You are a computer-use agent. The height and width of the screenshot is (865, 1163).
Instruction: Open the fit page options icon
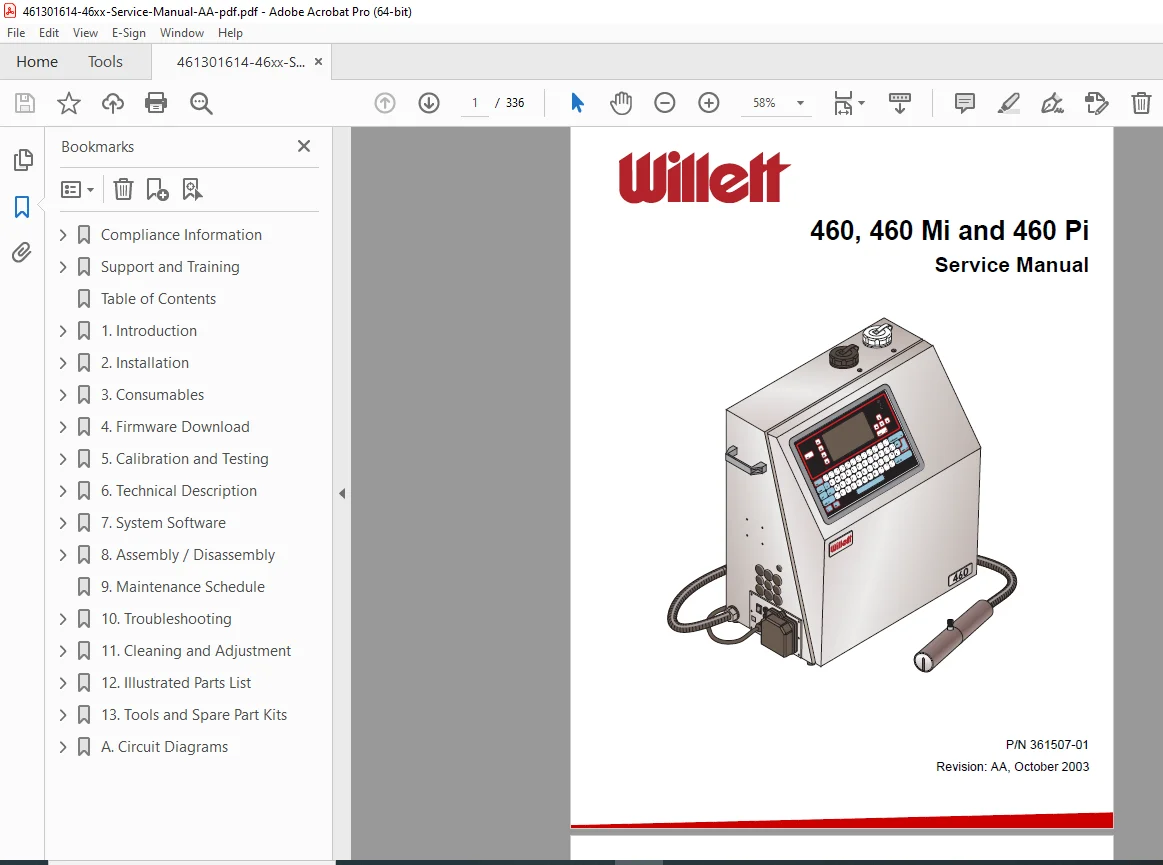[843, 103]
